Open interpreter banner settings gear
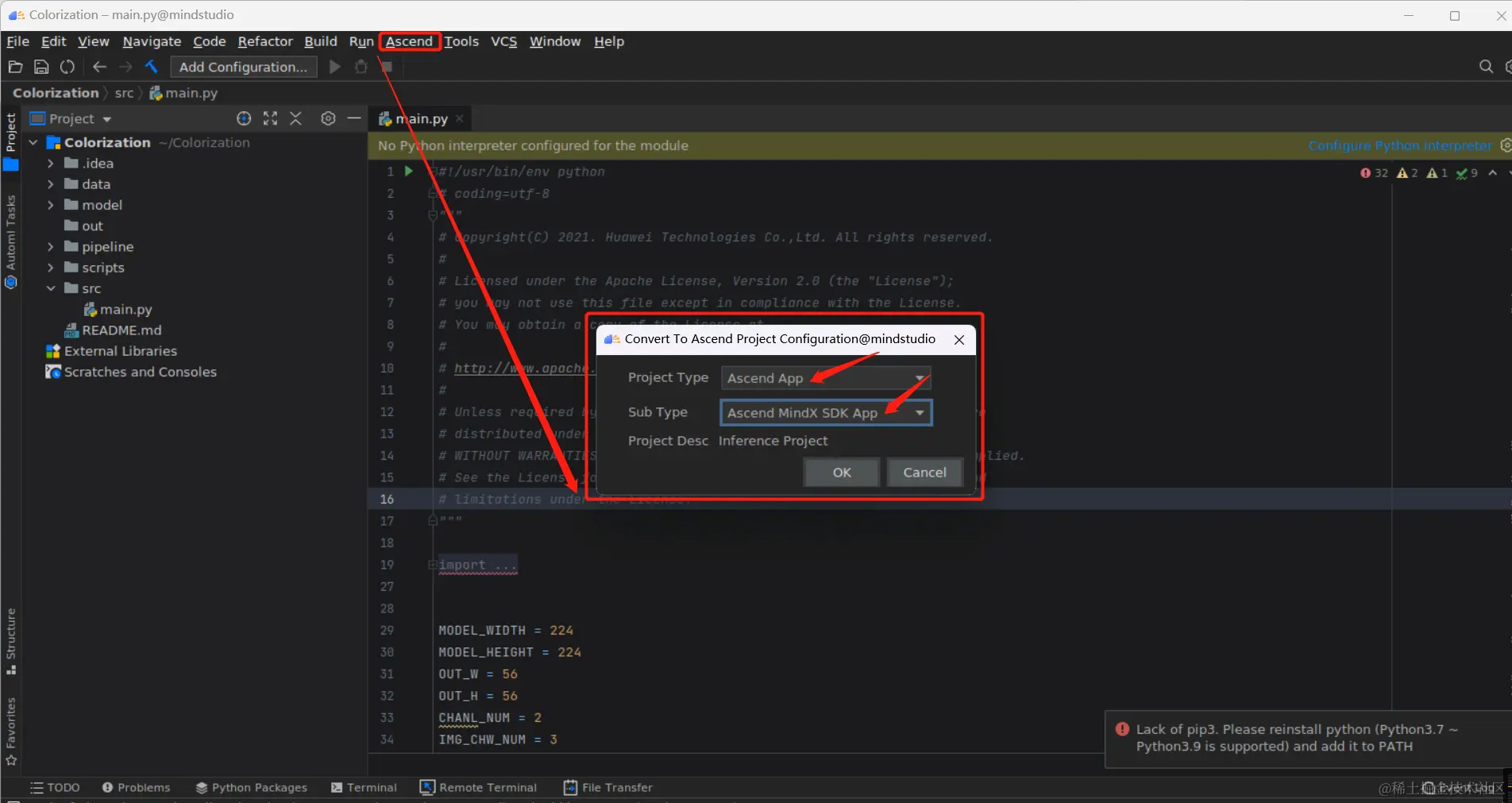 click(1505, 145)
